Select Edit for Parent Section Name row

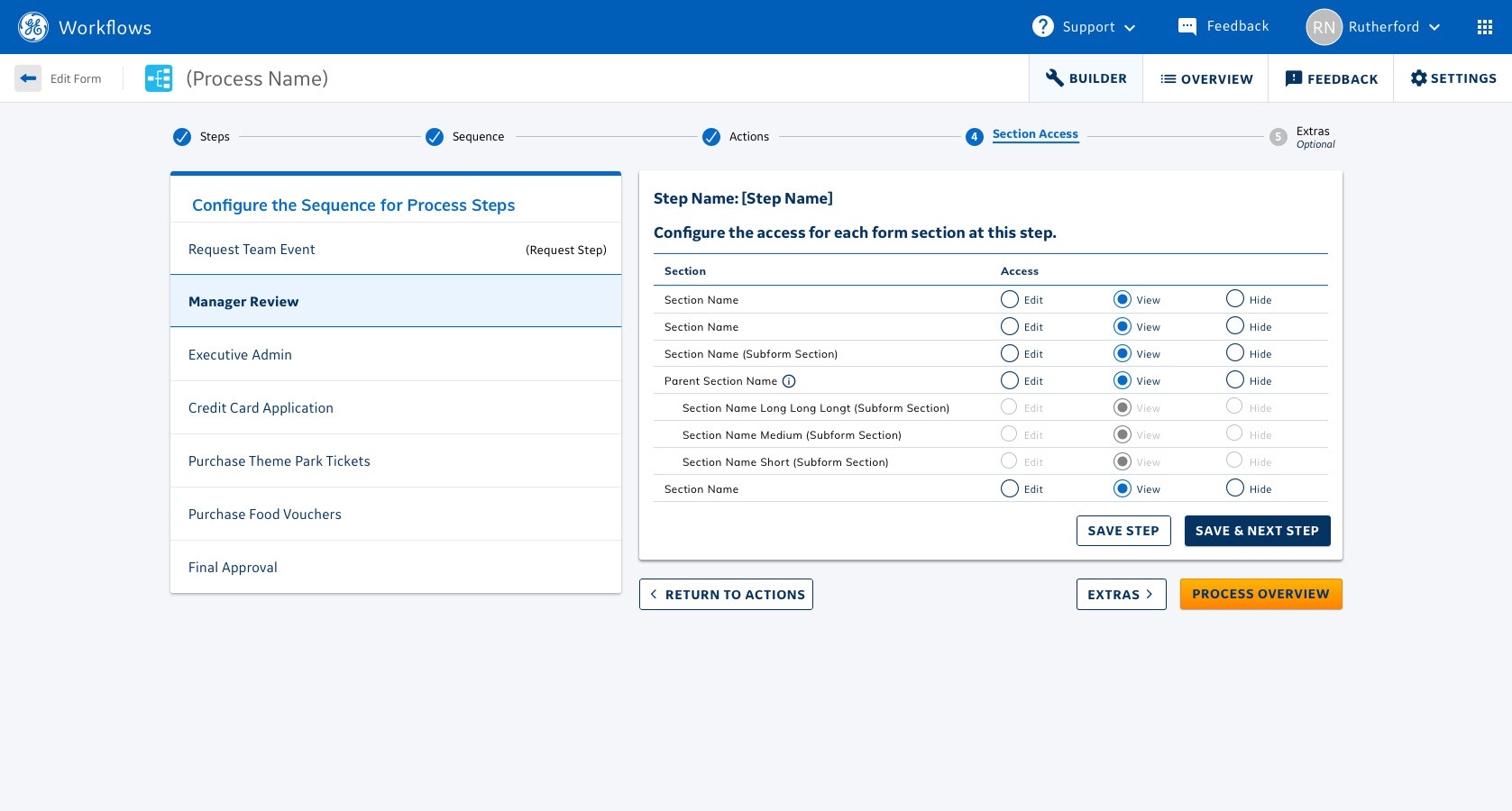(1010, 380)
